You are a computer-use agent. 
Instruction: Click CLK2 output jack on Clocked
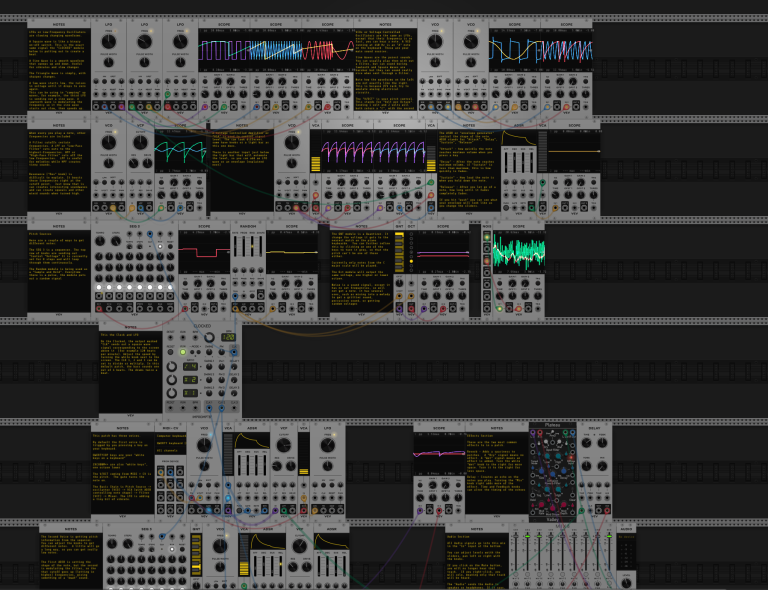pyautogui.click(x=222, y=408)
